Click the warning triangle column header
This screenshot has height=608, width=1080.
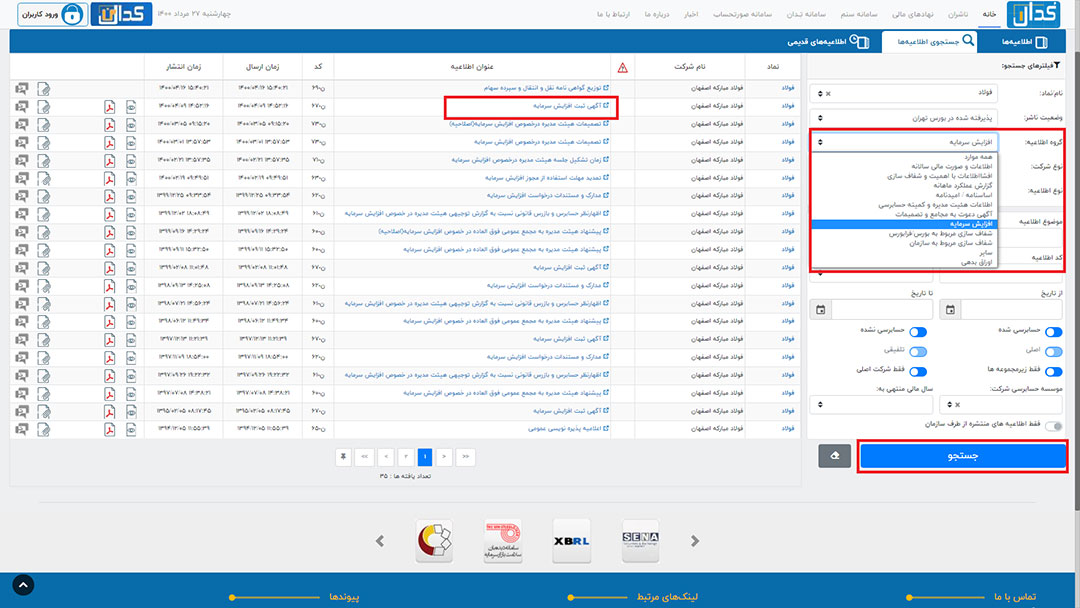pyautogui.click(x=623, y=67)
